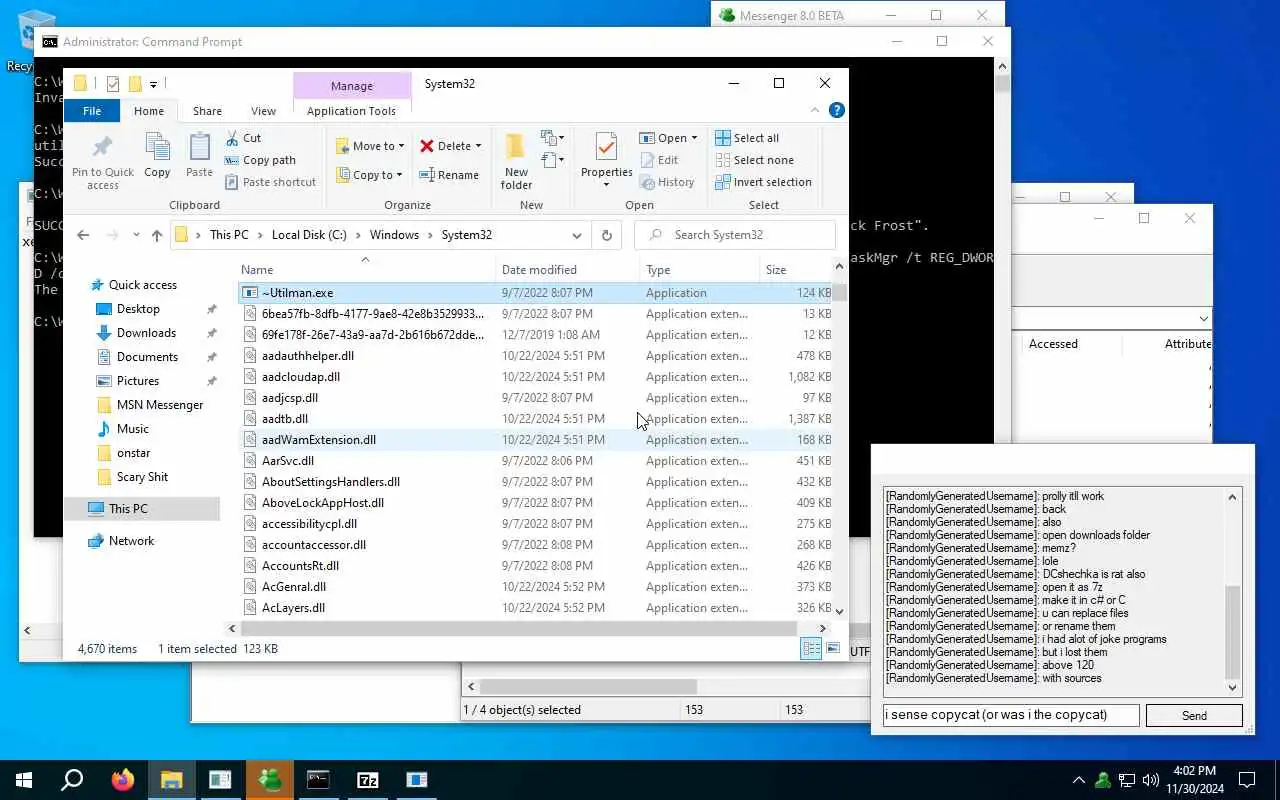1280x800 pixels.
Task: Click Paste shortcut command
Action: point(270,182)
